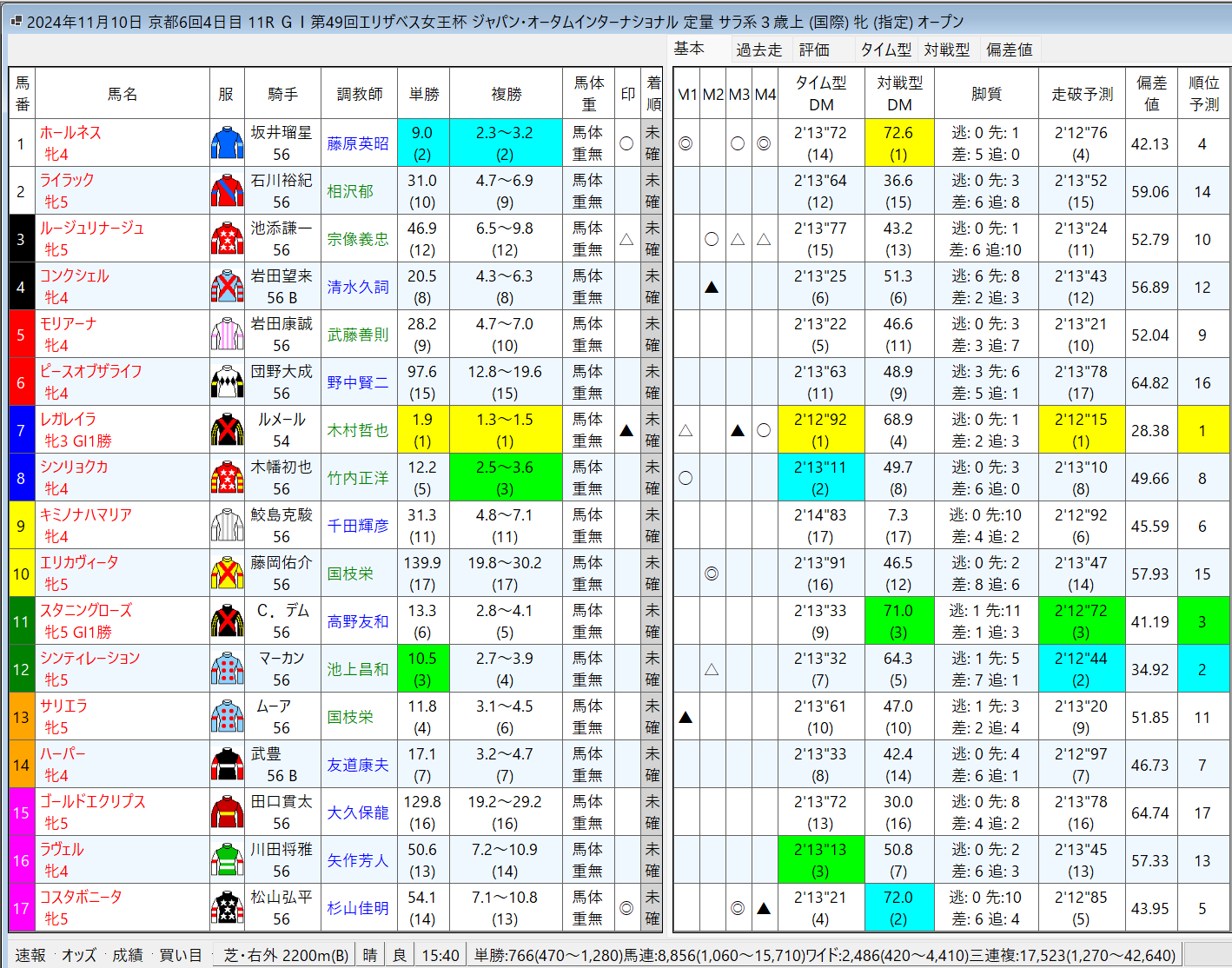Click the △ mark in ルージュリナージュ's 印 column
The height and width of the screenshot is (968, 1232).
[x=626, y=239]
